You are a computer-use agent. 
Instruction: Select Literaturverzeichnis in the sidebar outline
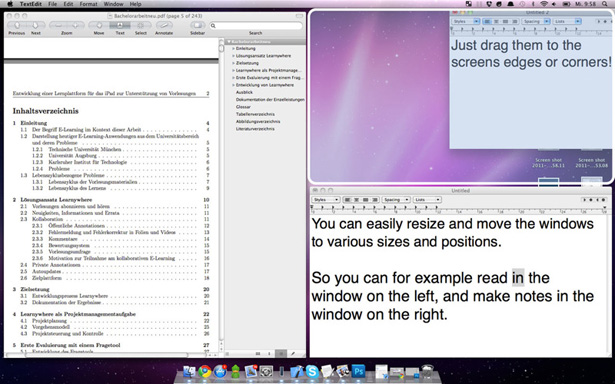tap(255, 129)
